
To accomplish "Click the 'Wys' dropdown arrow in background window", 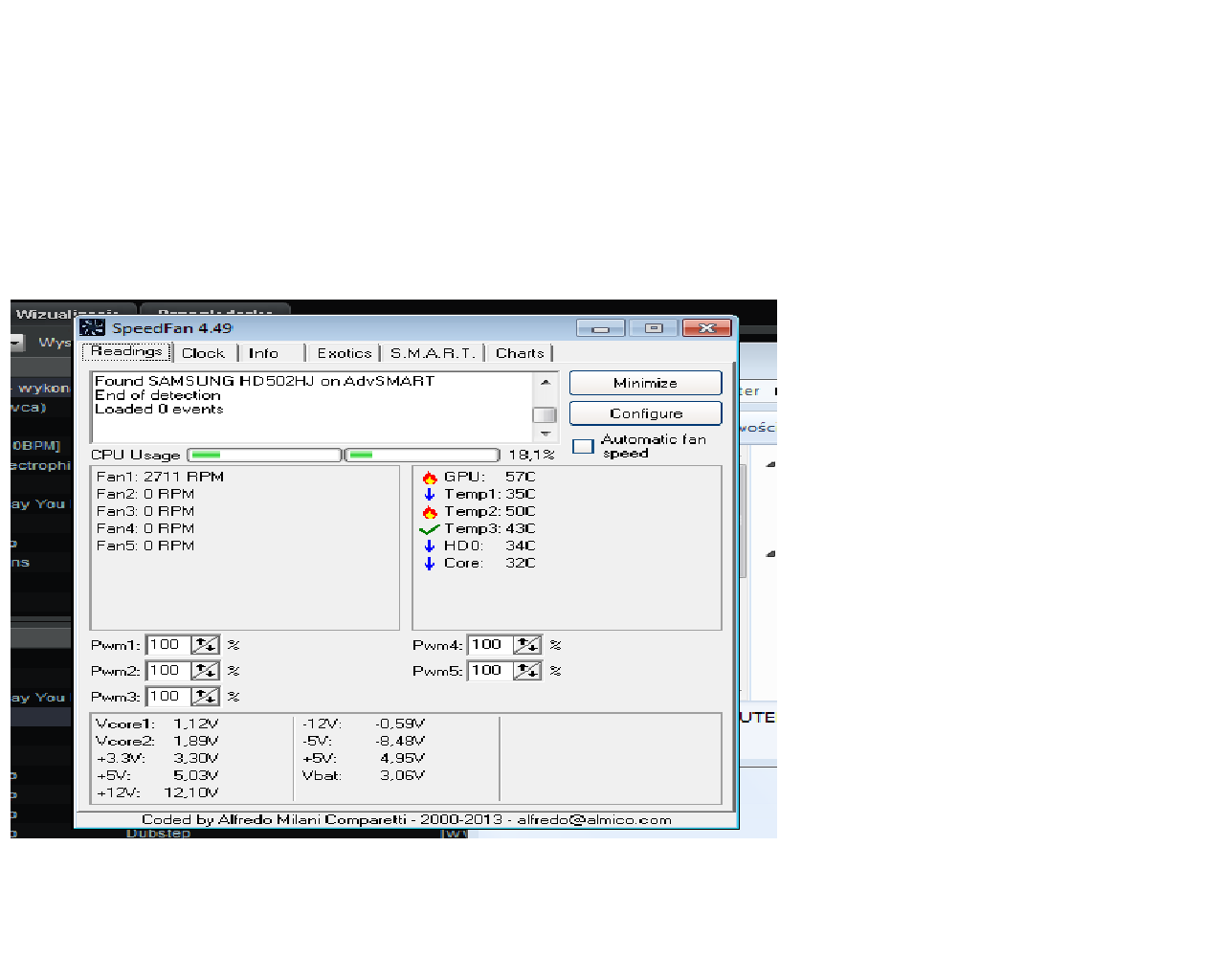I will [16, 343].
